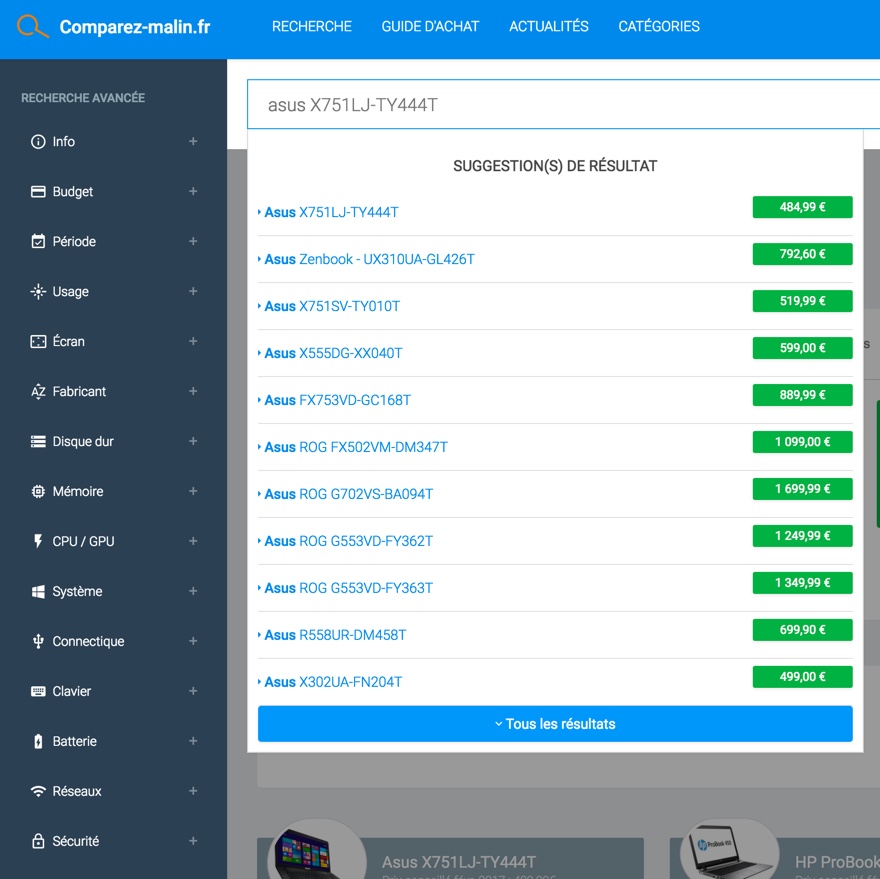Viewport: 880px width, 879px height.
Task: Expand the Écran filter section
Action: pyautogui.click(x=193, y=342)
